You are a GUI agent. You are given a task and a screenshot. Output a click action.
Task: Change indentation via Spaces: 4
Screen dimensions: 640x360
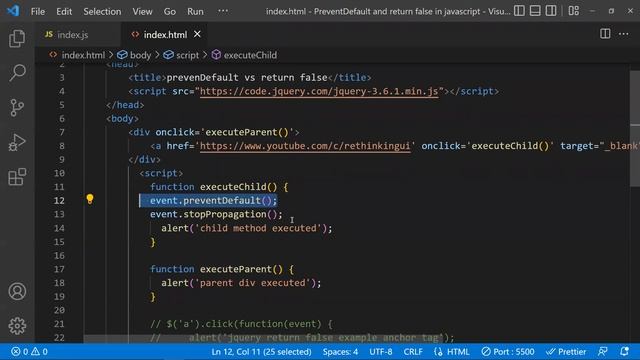pos(340,351)
